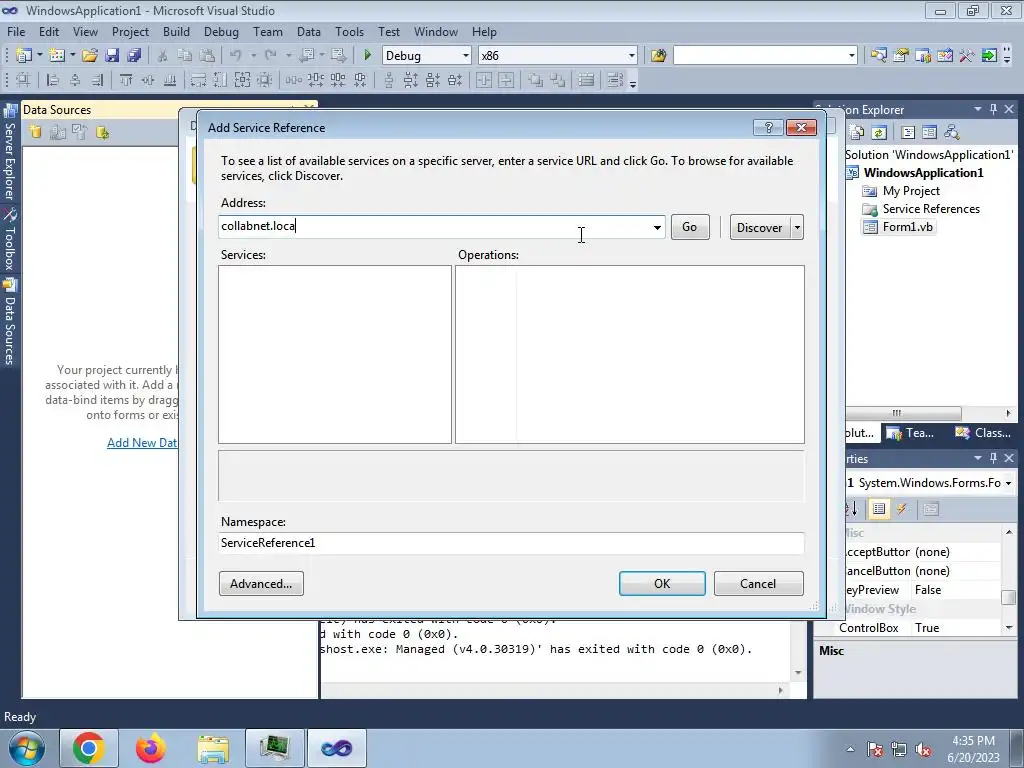Open the Project menu
This screenshot has width=1024, height=768.
click(130, 31)
